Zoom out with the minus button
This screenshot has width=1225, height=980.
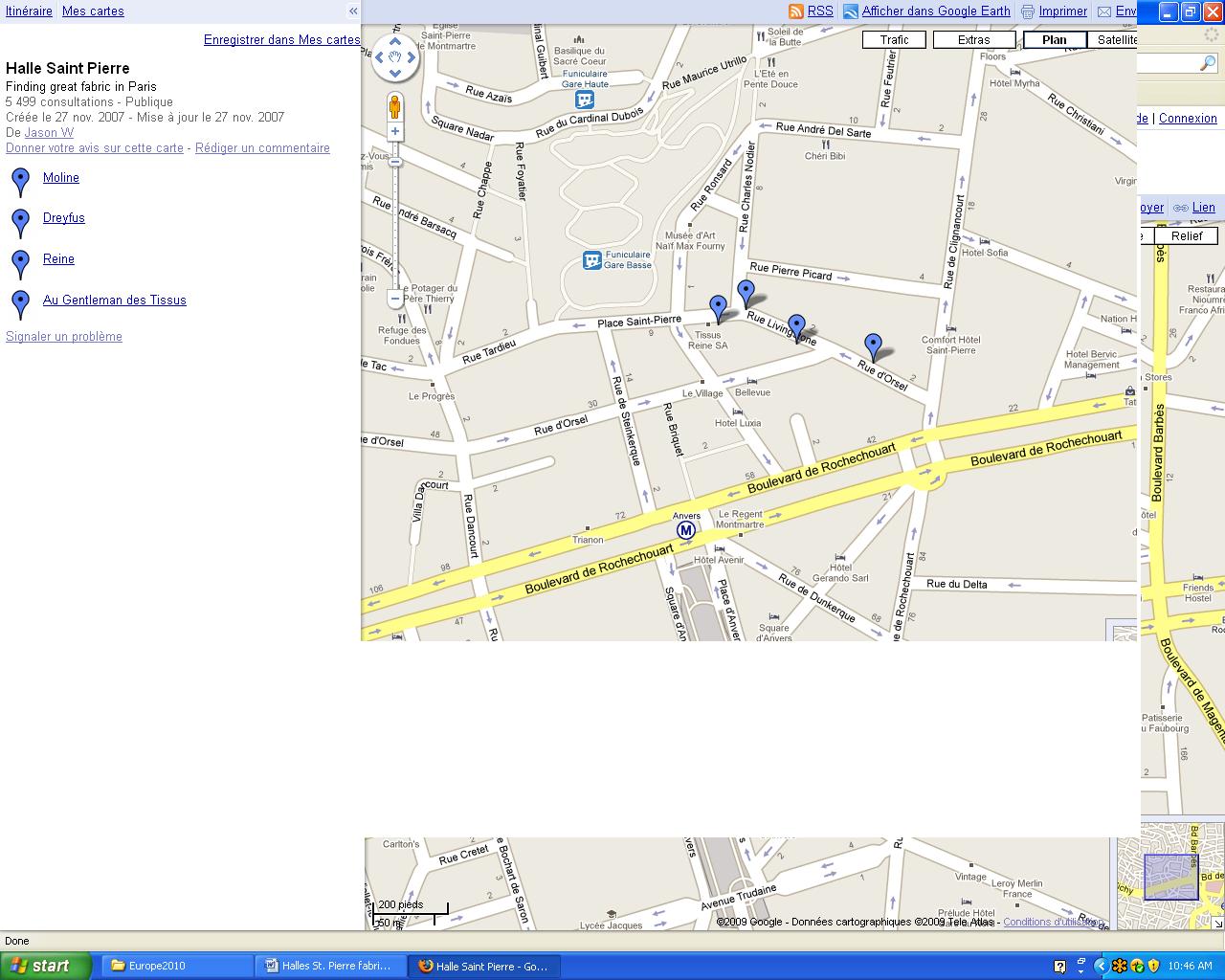point(394,299)
